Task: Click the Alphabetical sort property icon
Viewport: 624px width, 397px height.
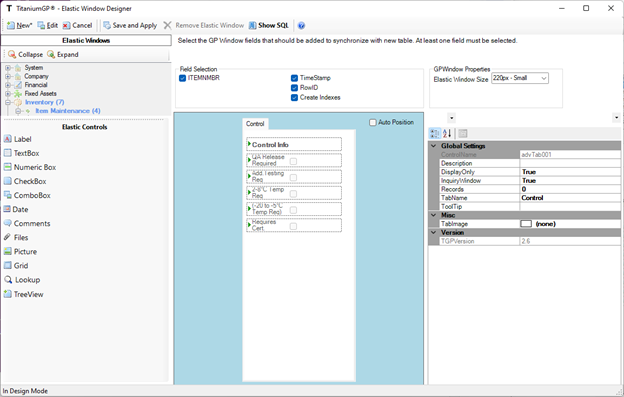Action: 447,134
